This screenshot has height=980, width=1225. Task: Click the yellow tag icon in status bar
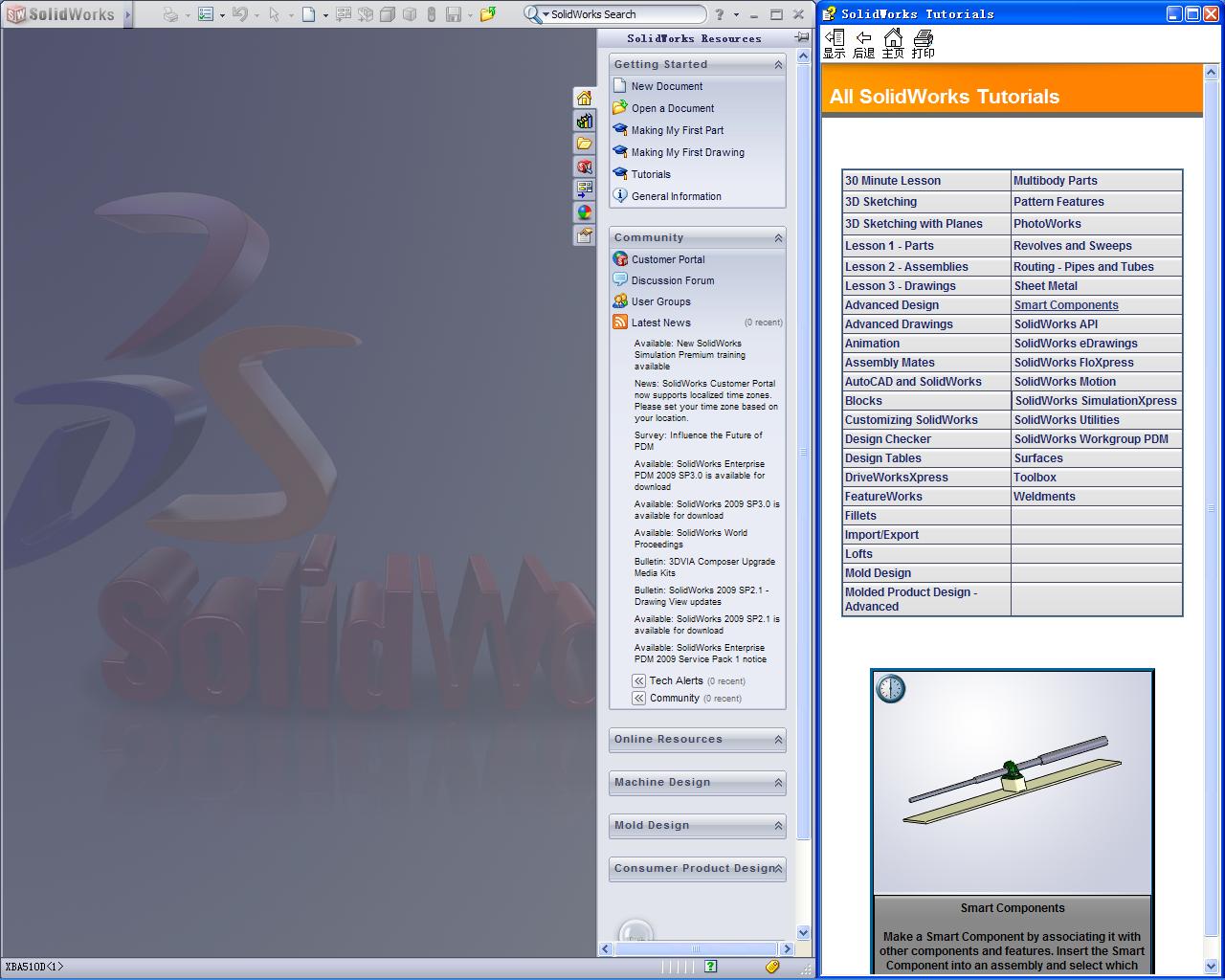click(x=773, y=967)
